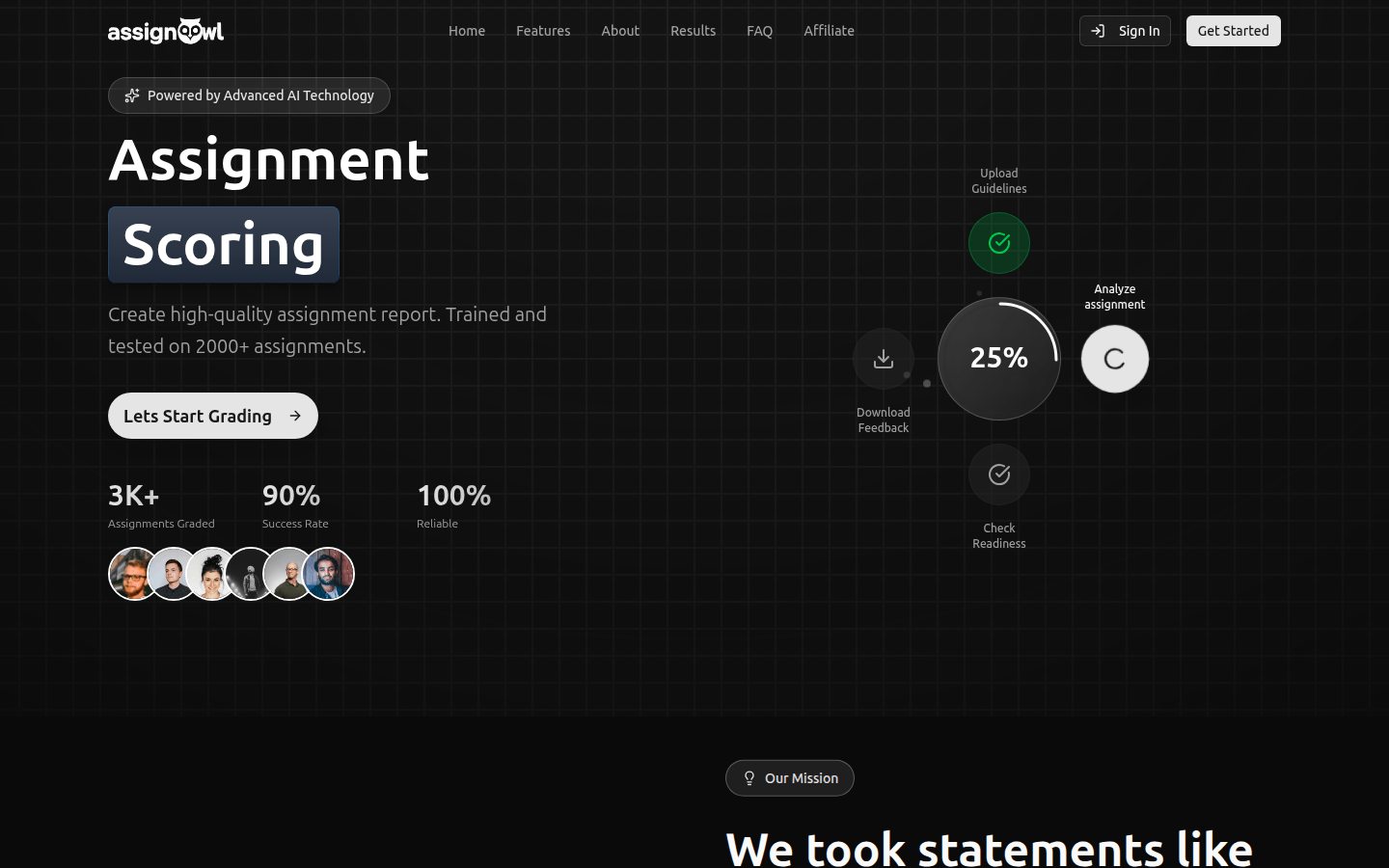Click the AssignOwl logo

166,32
